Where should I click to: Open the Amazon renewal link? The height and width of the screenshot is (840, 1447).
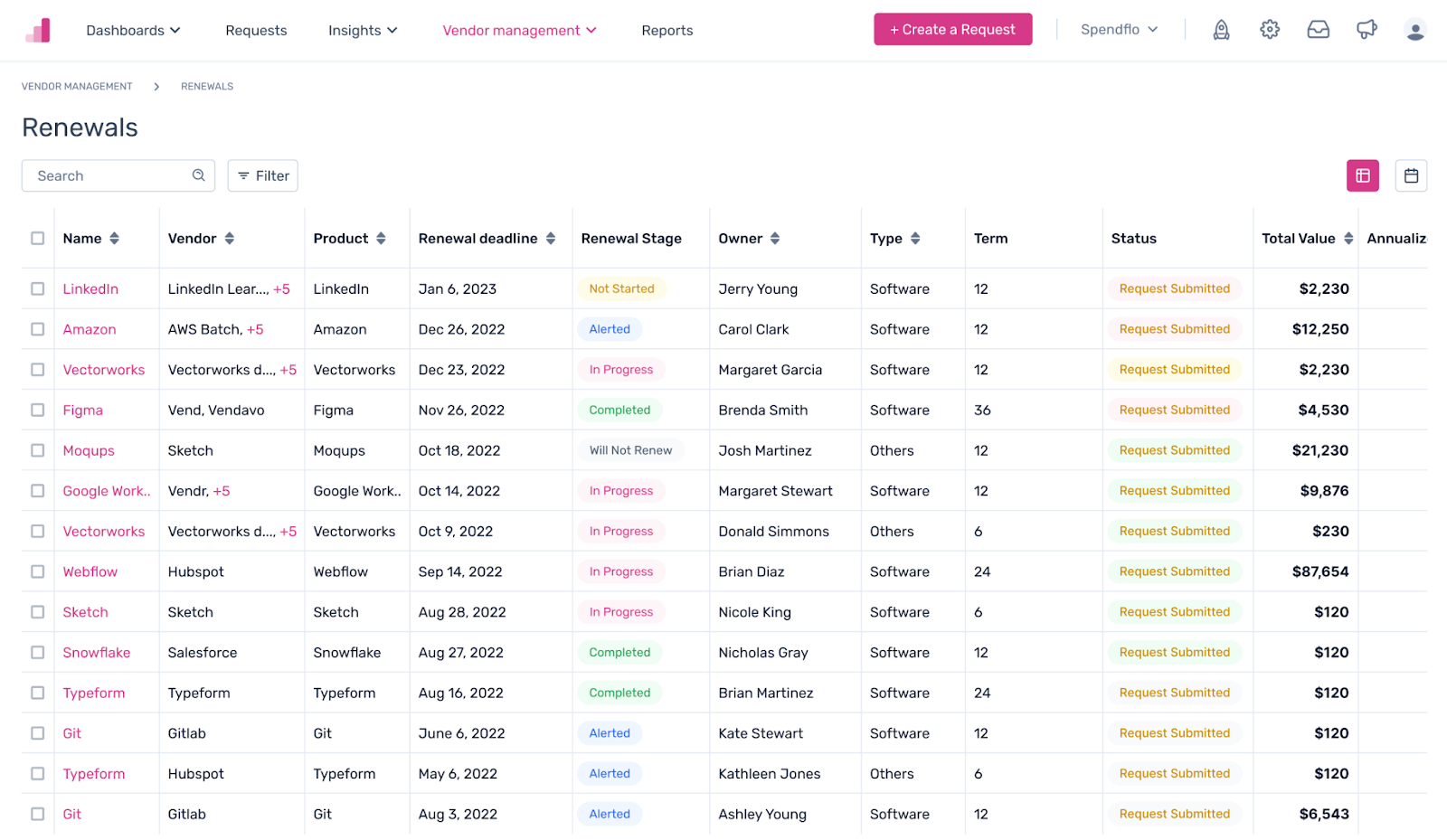(x=90, y=330)
